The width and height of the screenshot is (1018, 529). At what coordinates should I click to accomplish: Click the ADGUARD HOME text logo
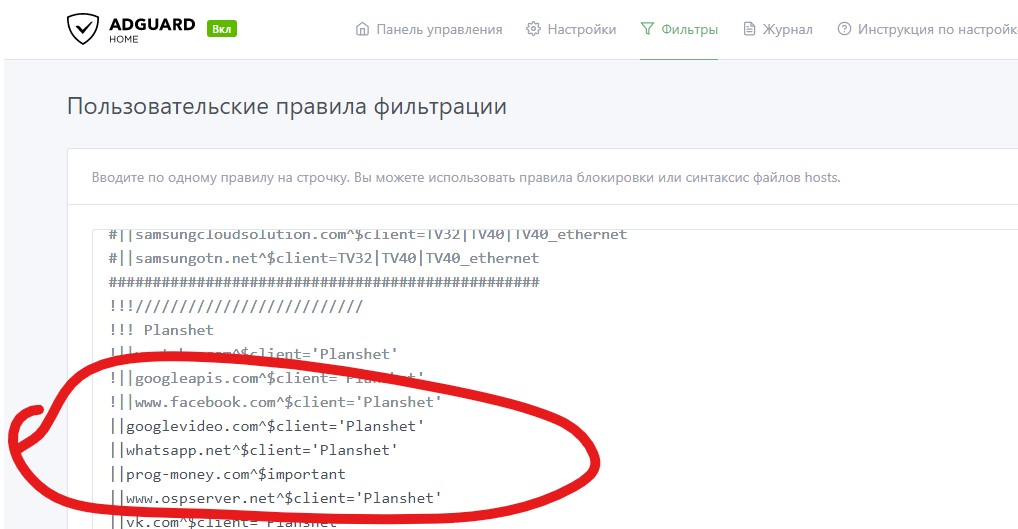click(x=152, y=30)
